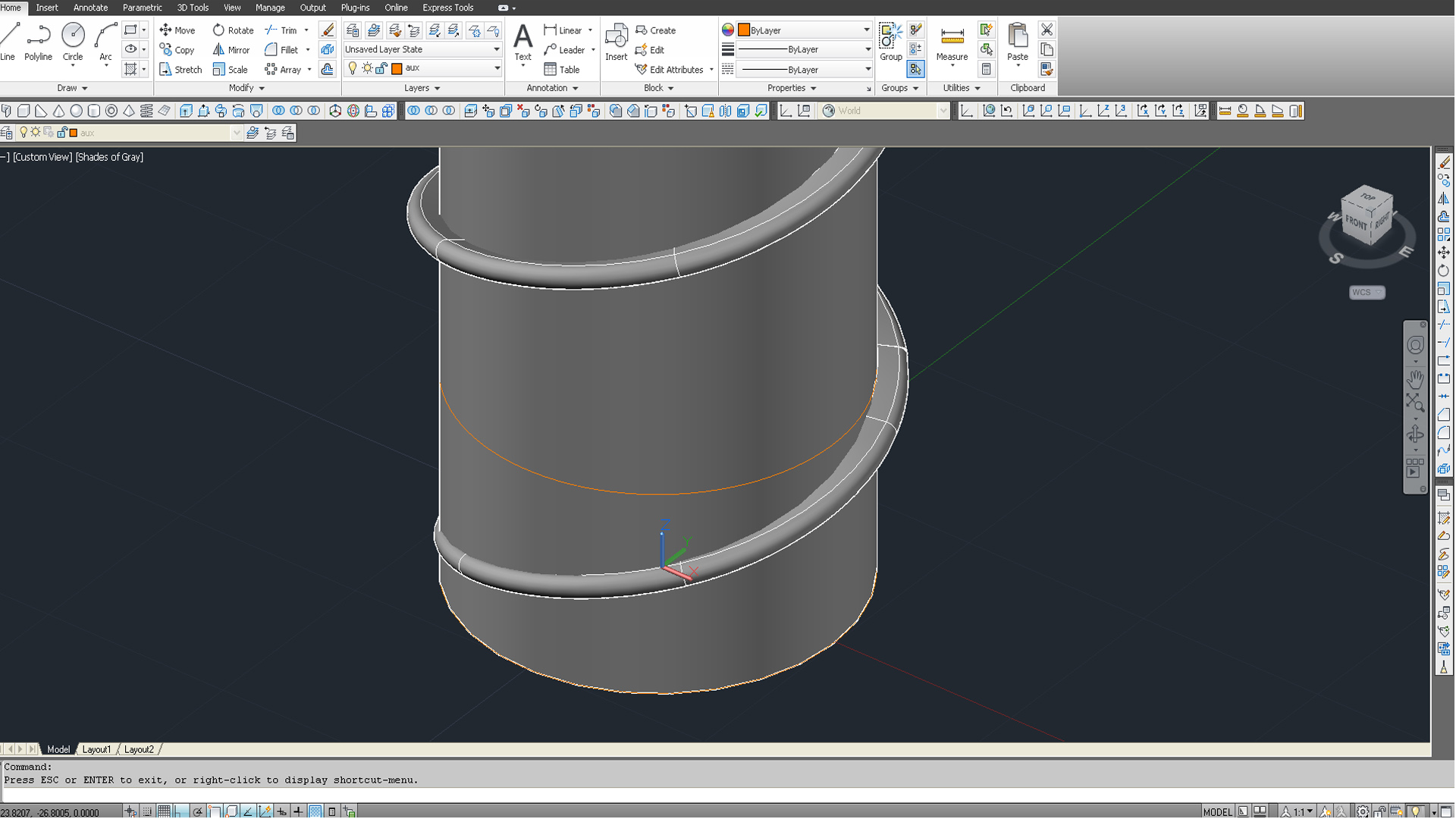
Task: Click the Group objects tool
Action: click(x=890, y=42)
